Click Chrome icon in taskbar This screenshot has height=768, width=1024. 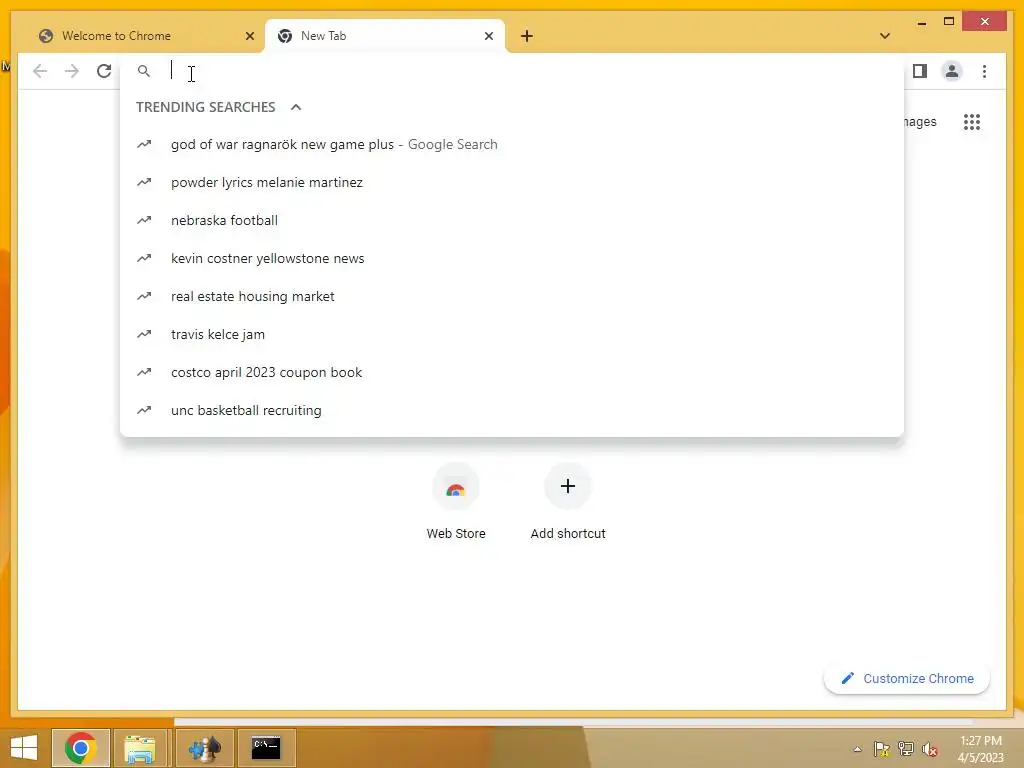point(81,748)
